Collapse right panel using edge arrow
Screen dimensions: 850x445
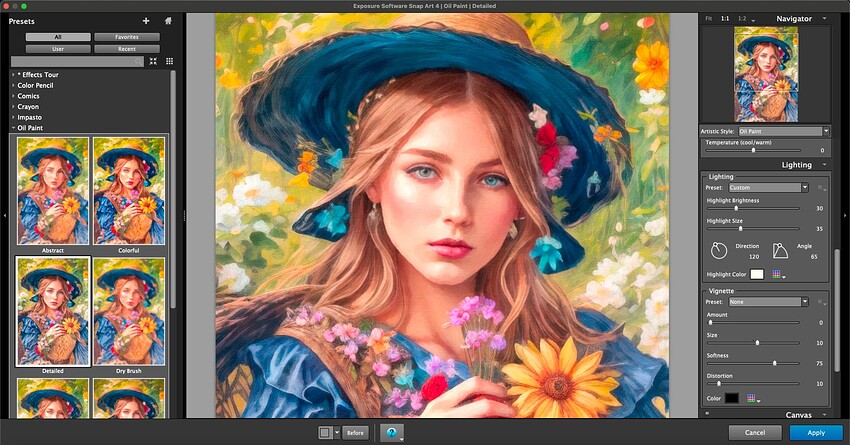coord(845,215)
